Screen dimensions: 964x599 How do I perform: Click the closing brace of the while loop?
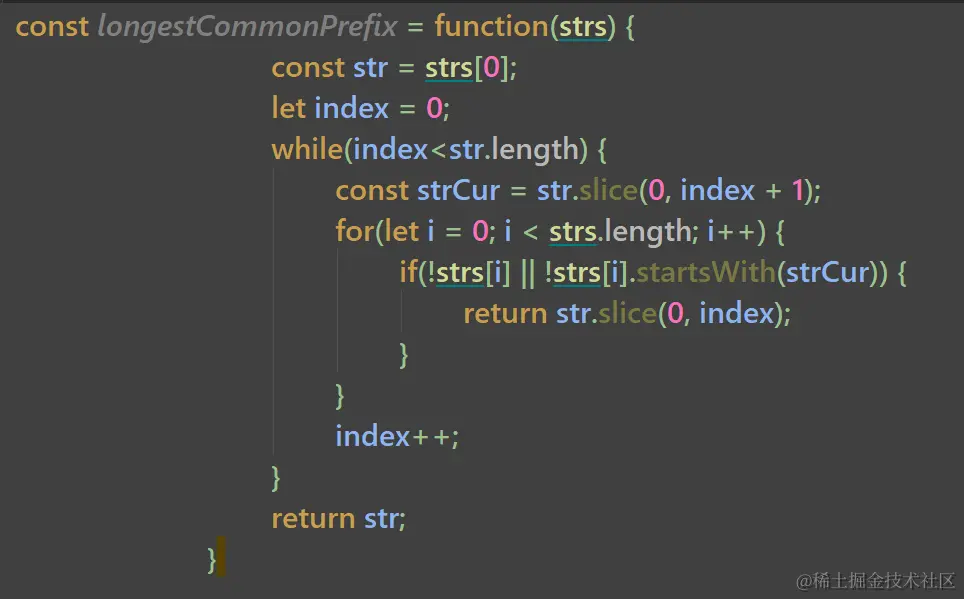point(276,478)
